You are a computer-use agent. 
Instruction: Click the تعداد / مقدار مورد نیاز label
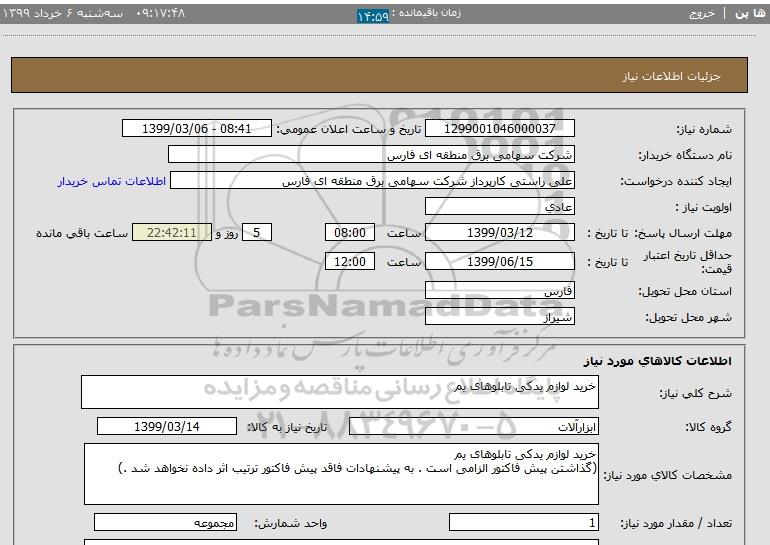(x=676, y=523)
